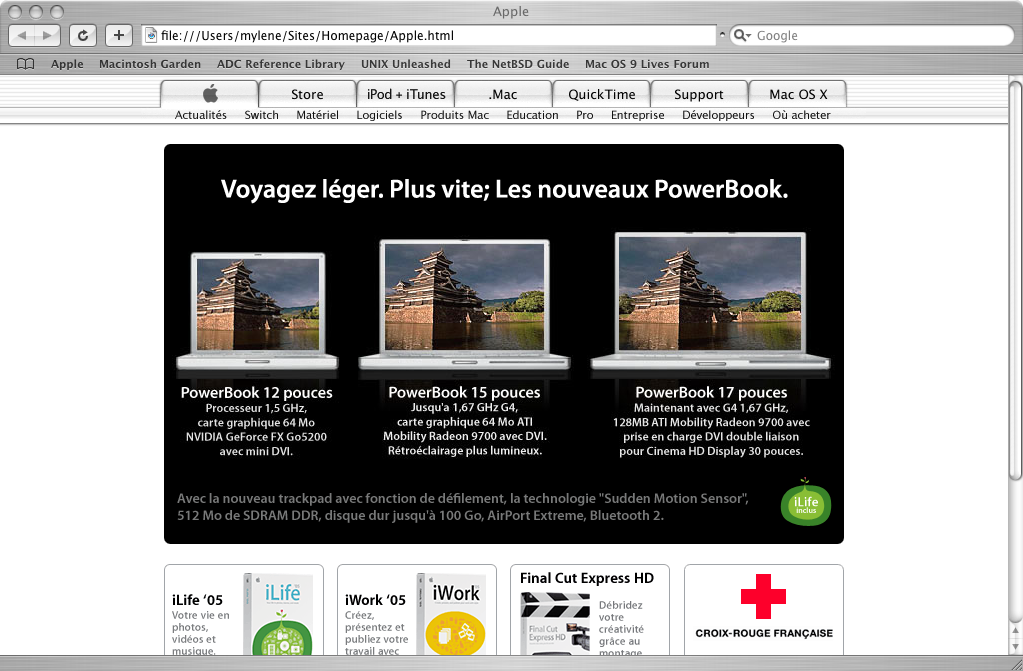Click the iLife '05 card title
The width and height of the screenshot is (1023, 671).
click(197, 600)
